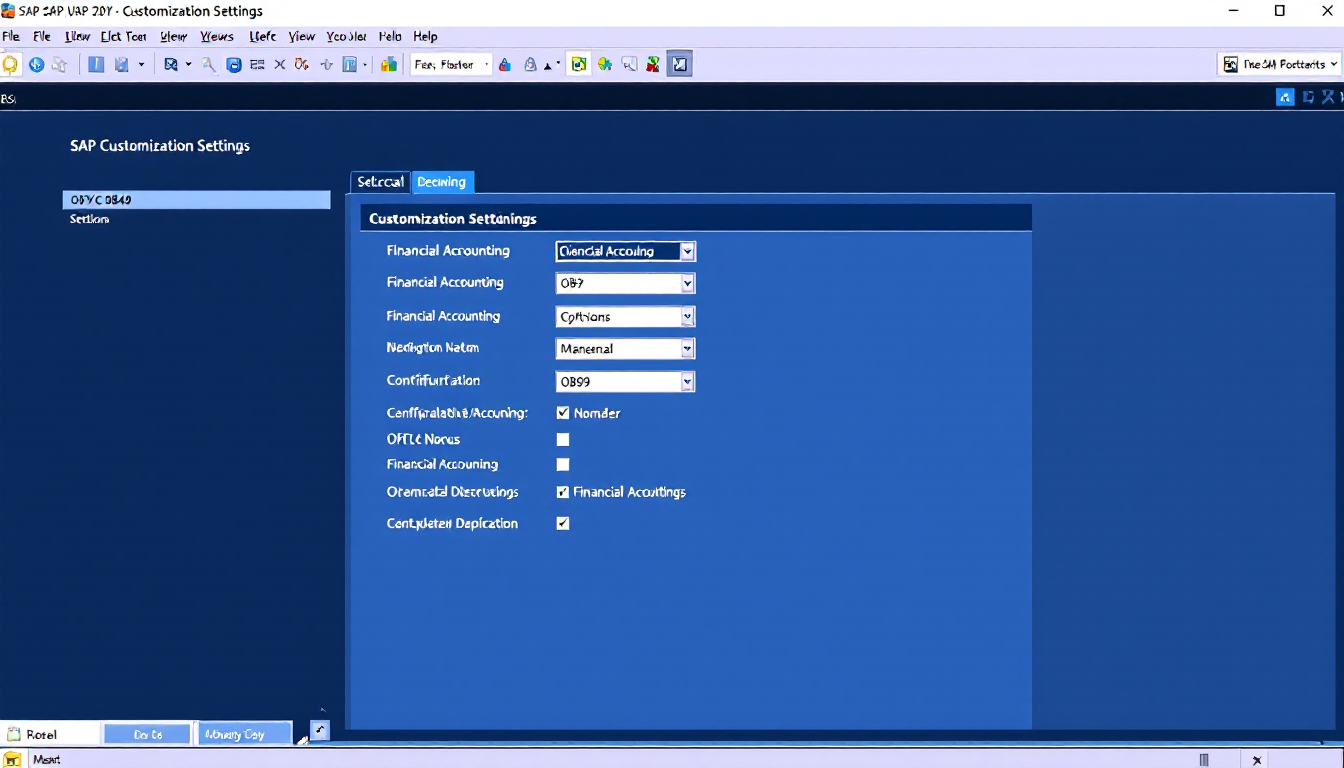Click the 'BSI' label on header bar

[8, 99]
